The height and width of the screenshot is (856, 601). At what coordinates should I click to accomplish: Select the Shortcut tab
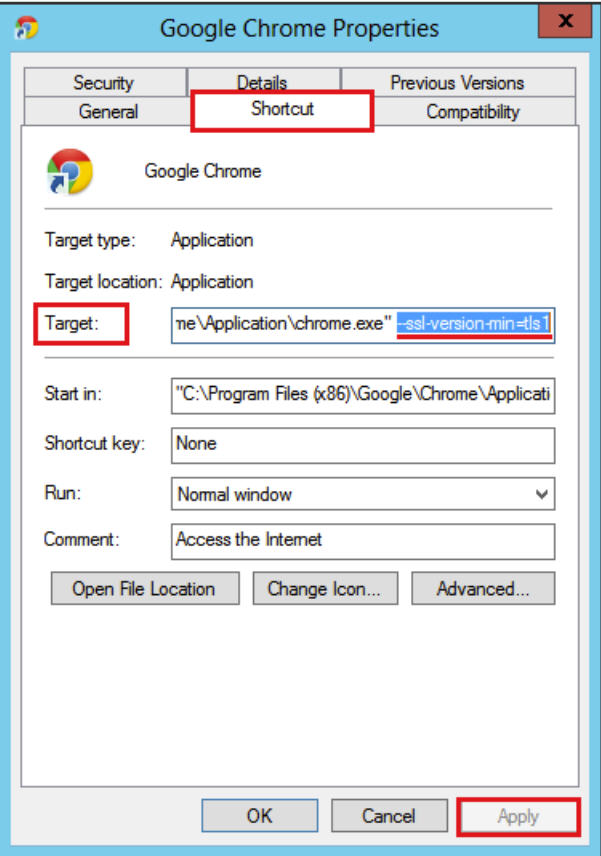(x=282, y=109)
